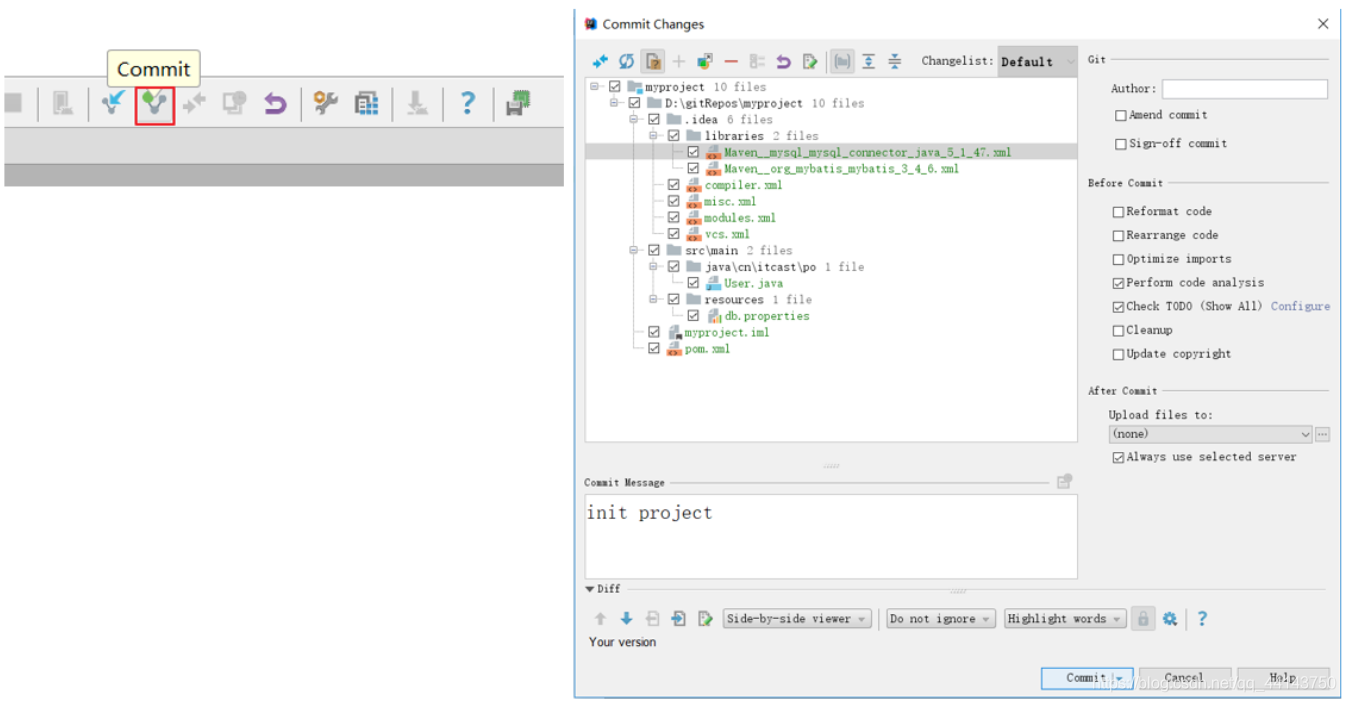
Task: Enable the Amend commit checkbox
Action: pos(1121,115)
